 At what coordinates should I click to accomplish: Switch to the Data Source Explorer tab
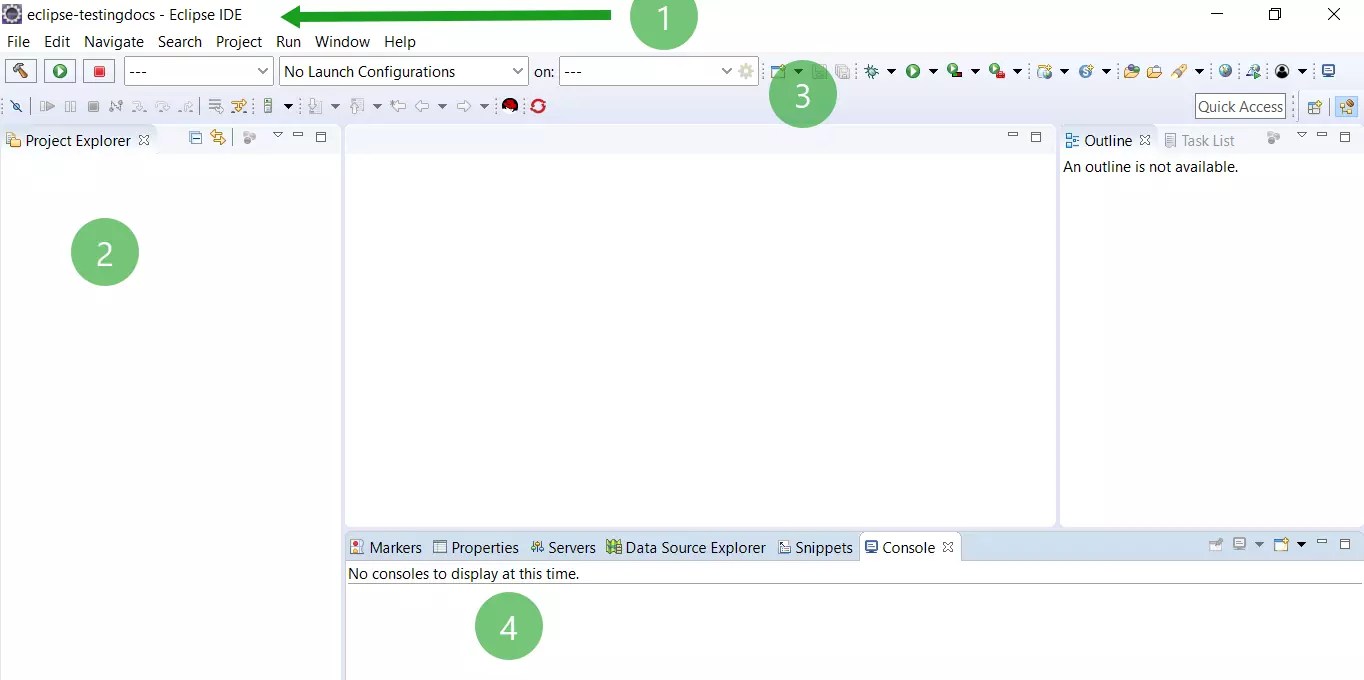tap(686, 547)
